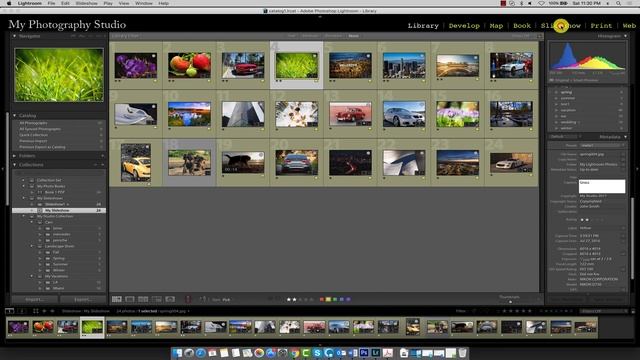This screenshot has width=640, height=360.
Task: Collapse the Metadata panel
Action: 625,137
